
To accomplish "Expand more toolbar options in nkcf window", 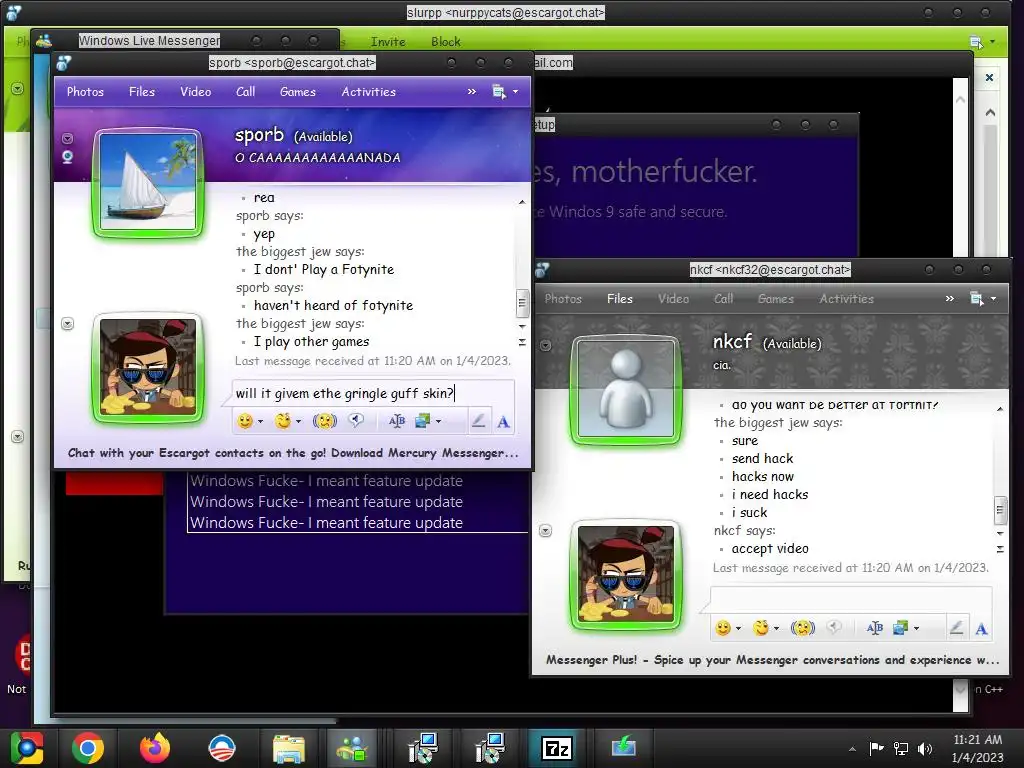I will click(x=950, y=299).
